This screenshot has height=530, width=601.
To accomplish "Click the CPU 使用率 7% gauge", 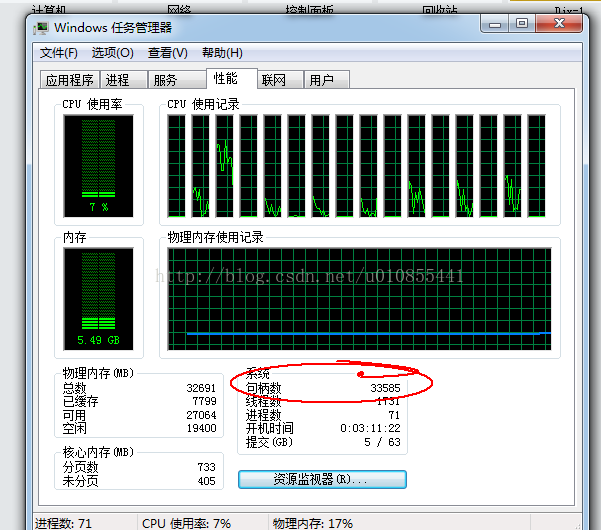I will click(x=99, y=166).
